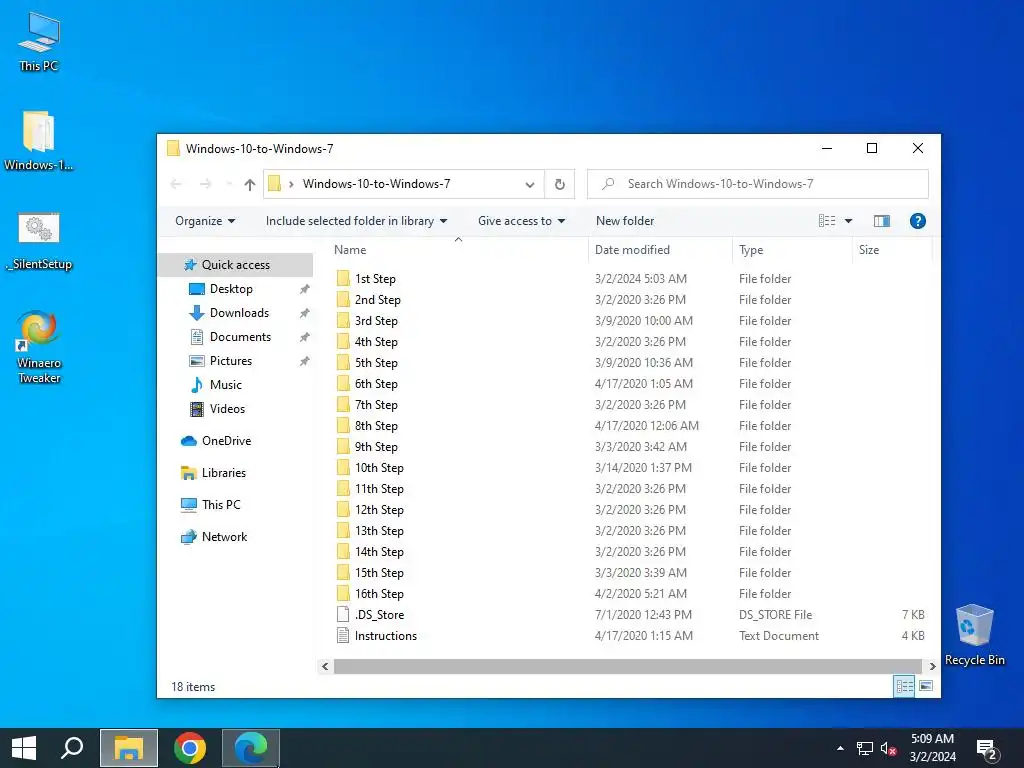Select the 6th Step folder
This screenshot has width=1024, height=768.
click(376, 384)
